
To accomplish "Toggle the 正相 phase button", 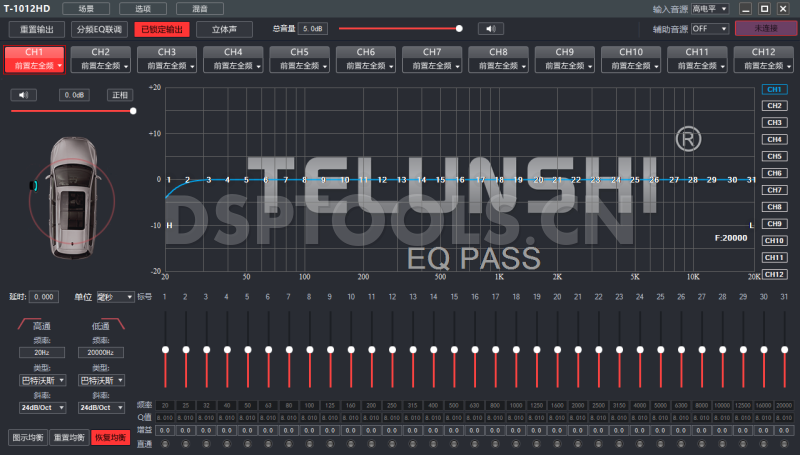I will tap(120, 95).
